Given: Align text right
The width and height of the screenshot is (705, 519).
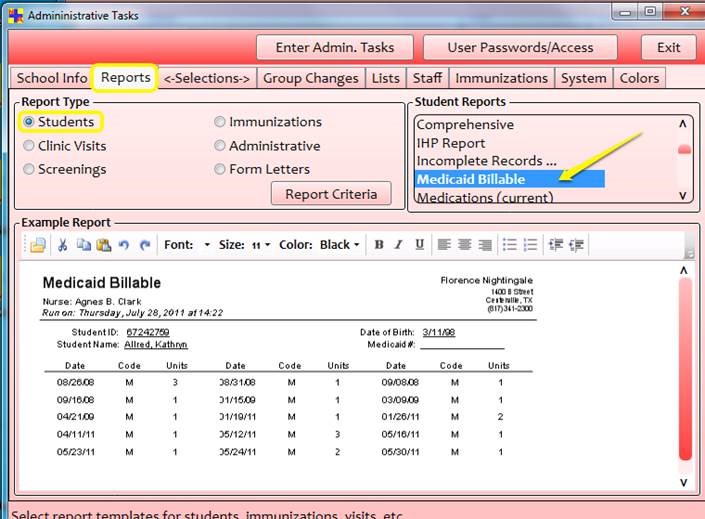Looking at the screenshot, I should 485,244.
